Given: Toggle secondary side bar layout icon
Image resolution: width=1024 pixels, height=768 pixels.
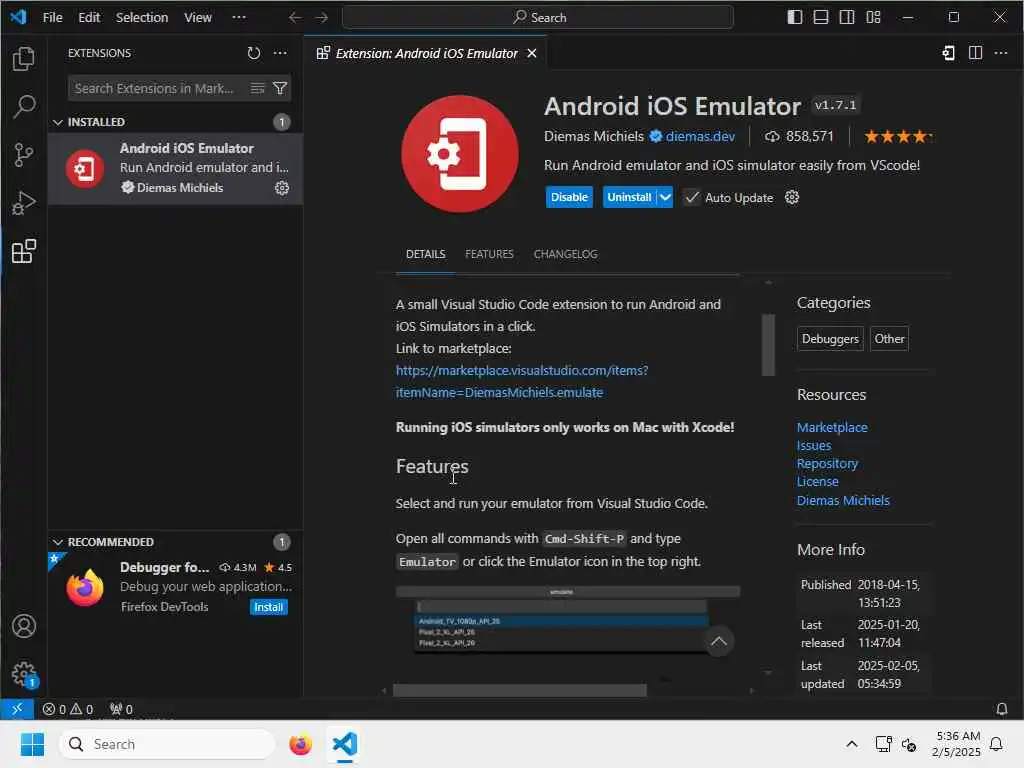Looking at the screenshot, I should pyautogui.click(x=846, y=17).
